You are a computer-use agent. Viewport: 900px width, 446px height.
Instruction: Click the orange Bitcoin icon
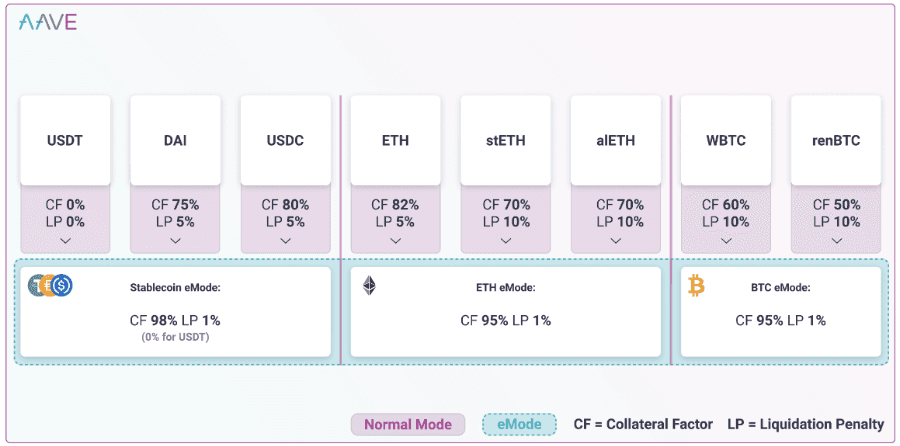tap(697, 286)
